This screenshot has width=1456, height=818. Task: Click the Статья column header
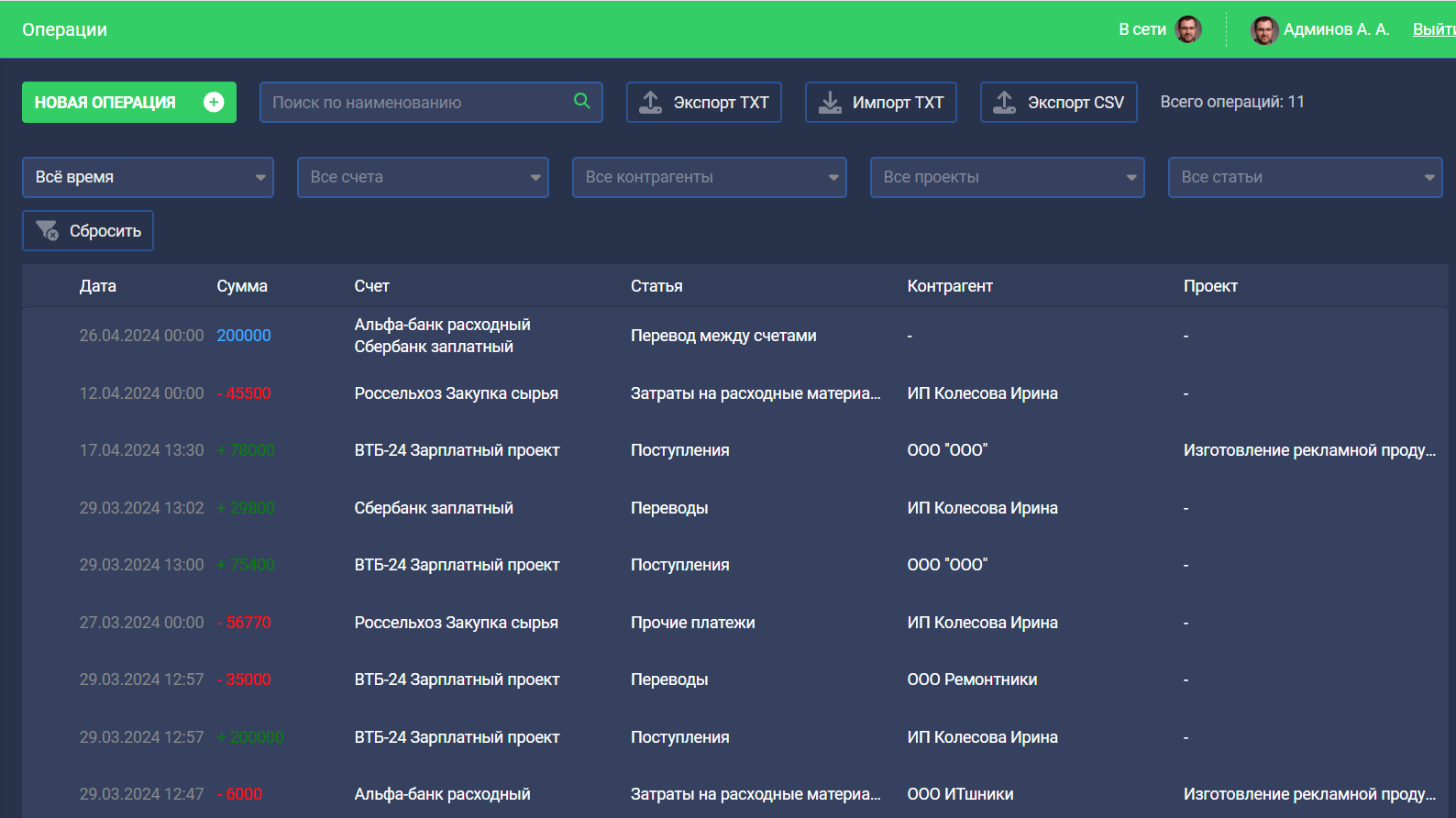656,286
